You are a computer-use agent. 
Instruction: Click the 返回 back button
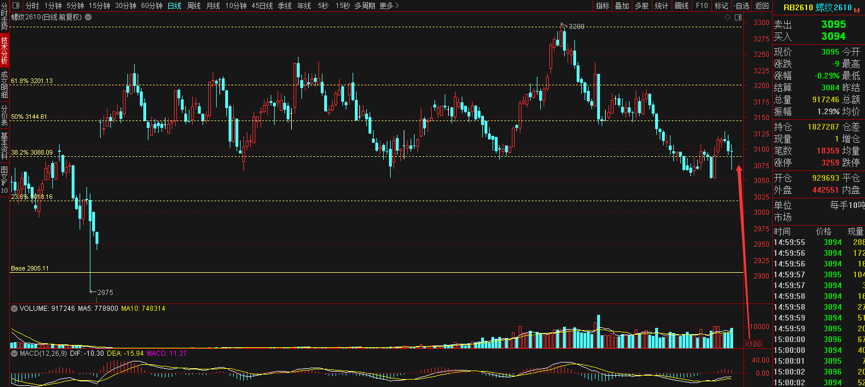pos(761,6)
